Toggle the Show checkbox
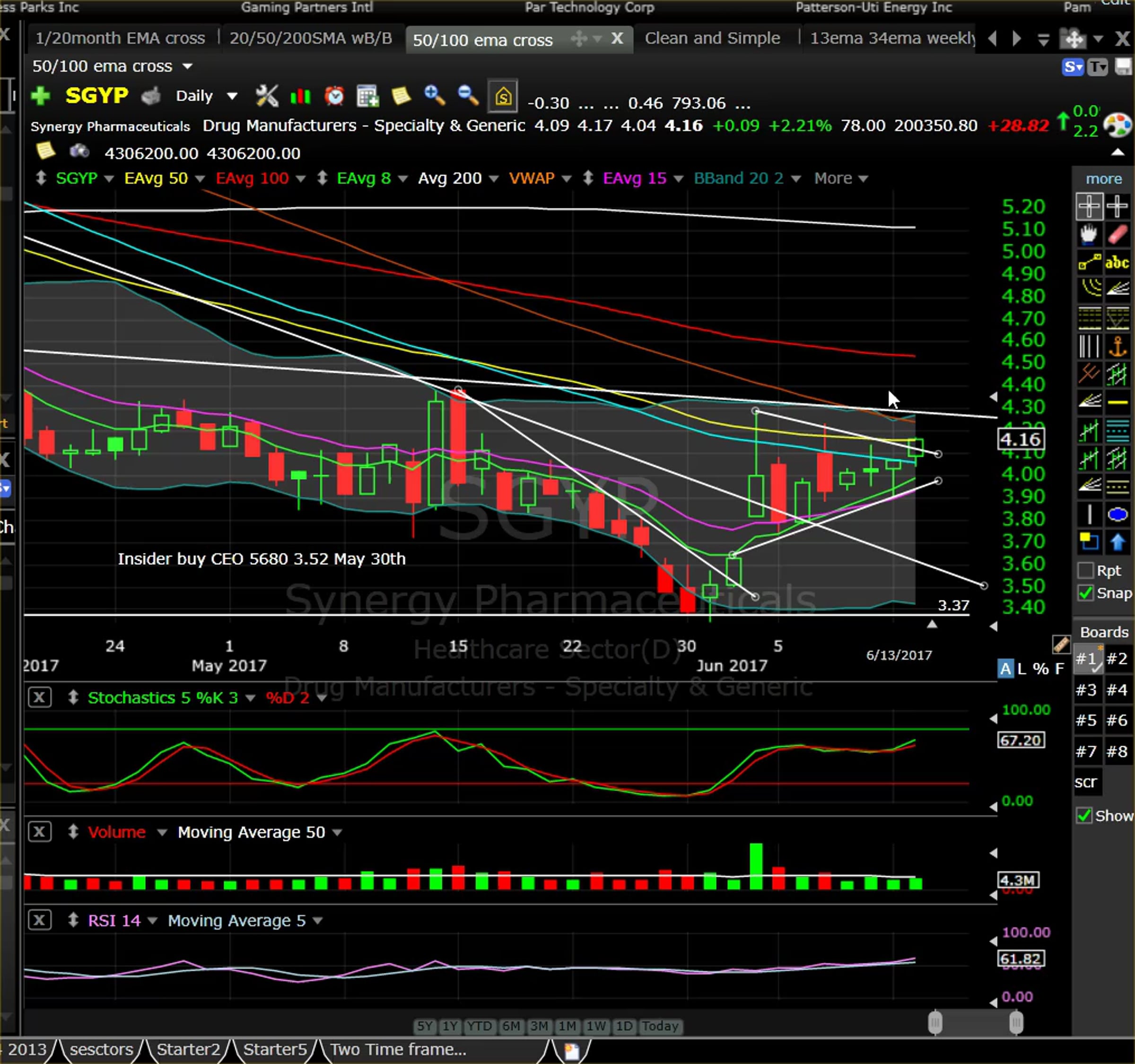The image size is (1135, 1064). pos(1084,815)
